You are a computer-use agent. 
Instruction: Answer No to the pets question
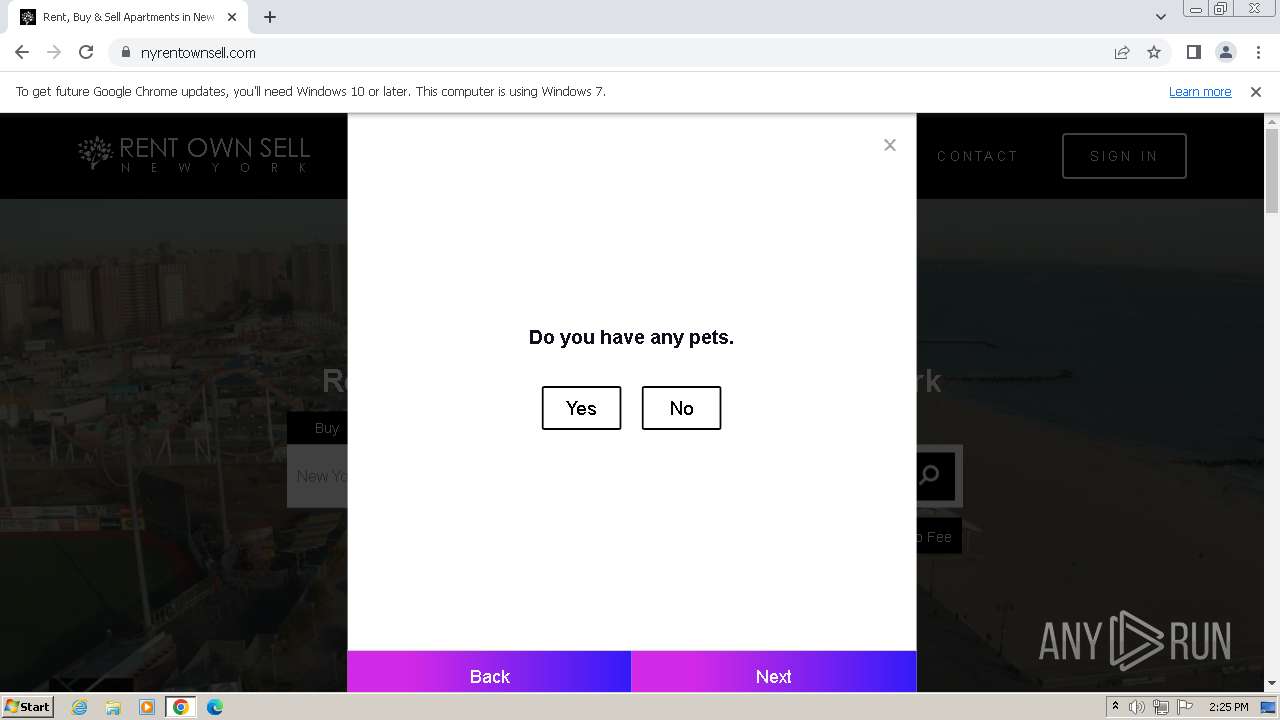(681, 408)
